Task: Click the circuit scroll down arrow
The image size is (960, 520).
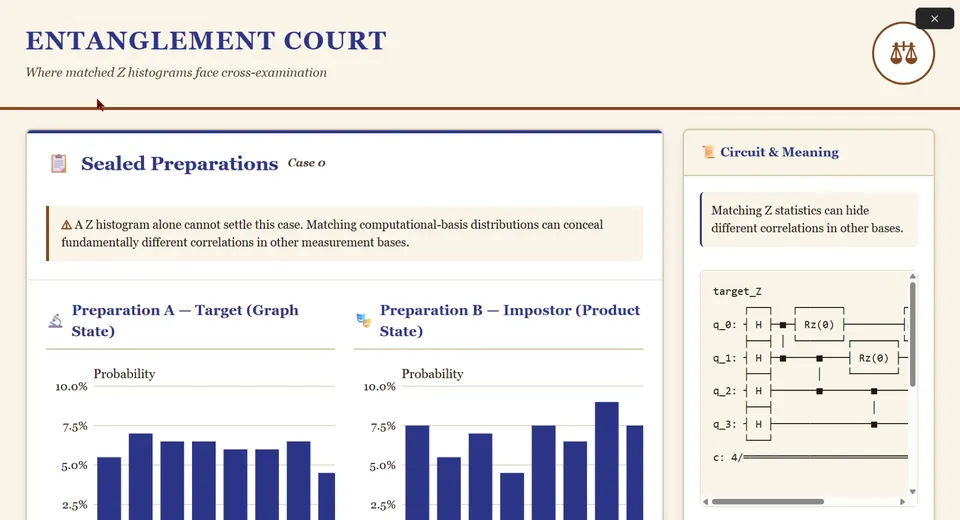Action: coord(912,491)
